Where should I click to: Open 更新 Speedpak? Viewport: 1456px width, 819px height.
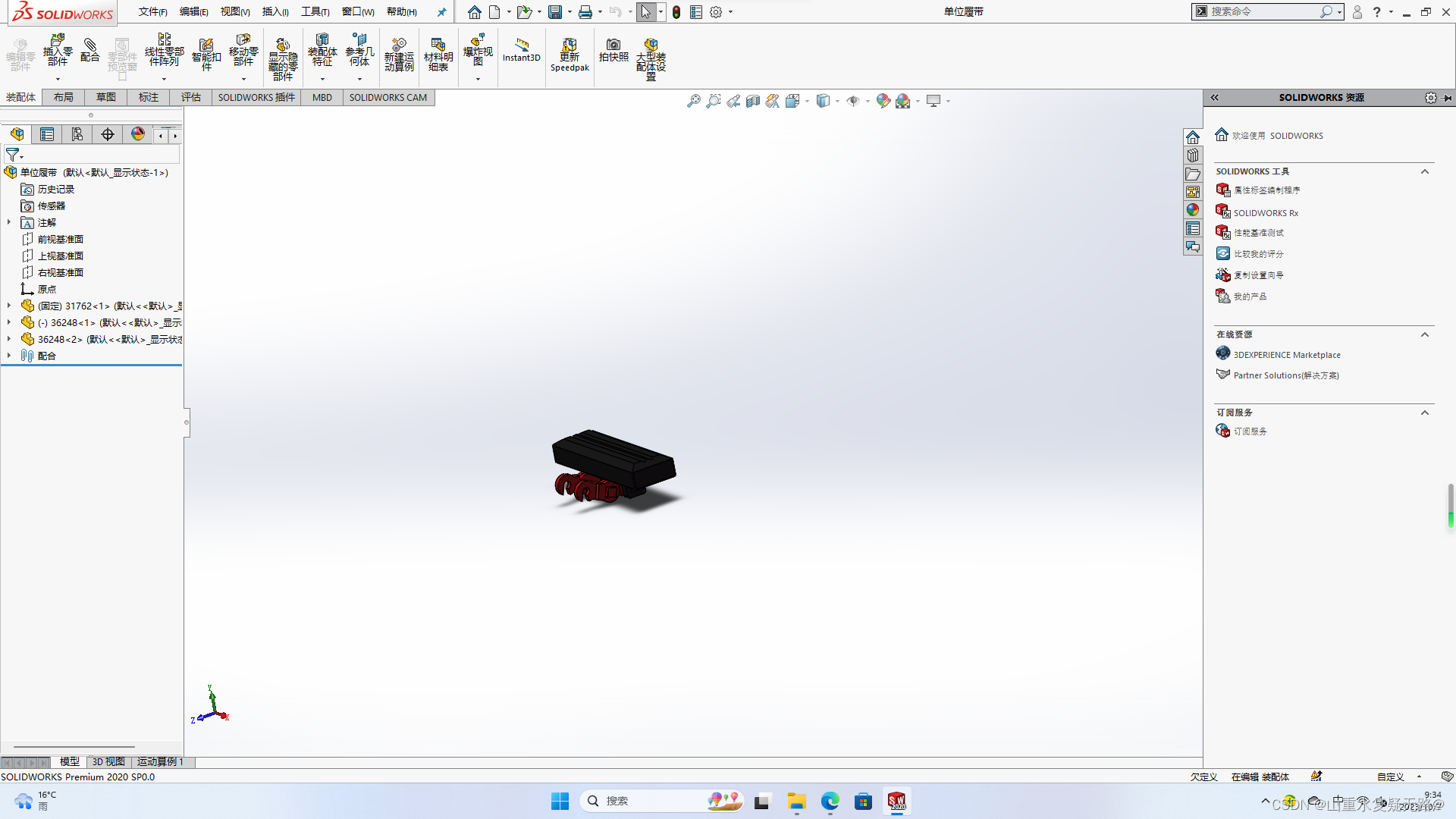(570, 53)
